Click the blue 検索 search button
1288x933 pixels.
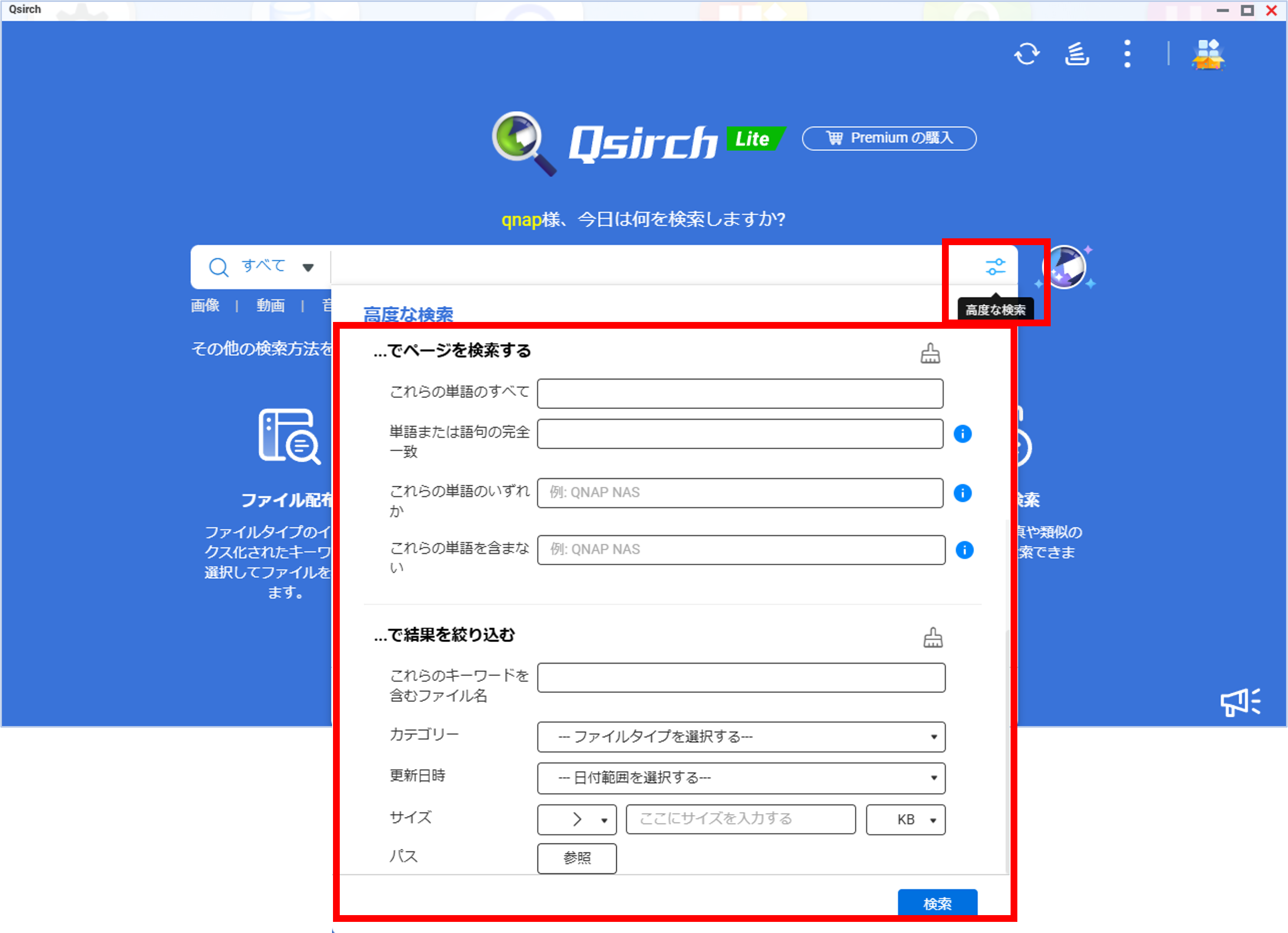[x=938, y=904]
